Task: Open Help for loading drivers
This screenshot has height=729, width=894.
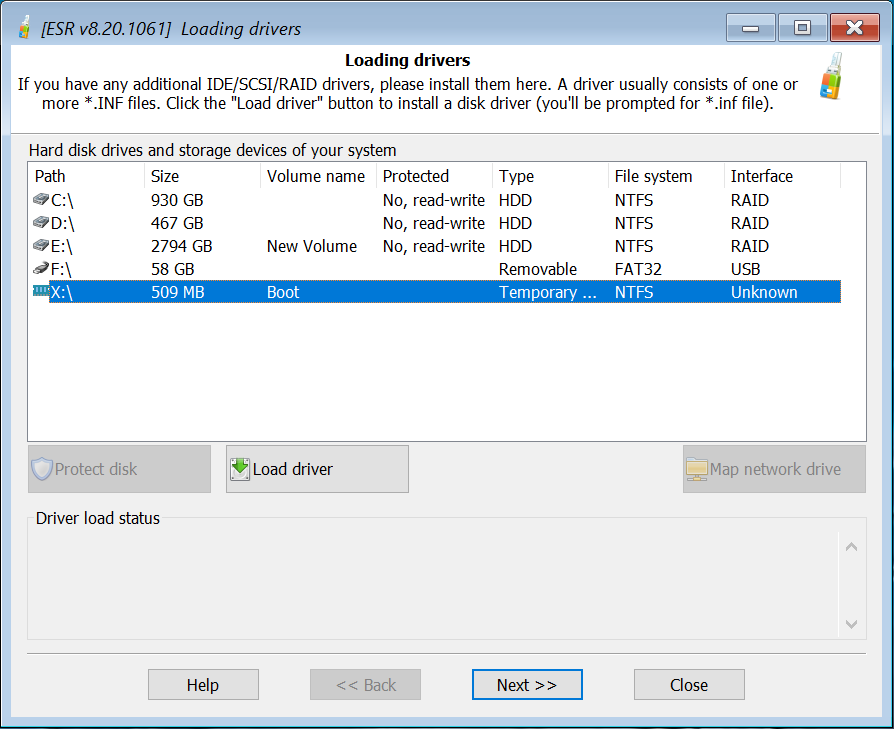Action: (203, 685)
